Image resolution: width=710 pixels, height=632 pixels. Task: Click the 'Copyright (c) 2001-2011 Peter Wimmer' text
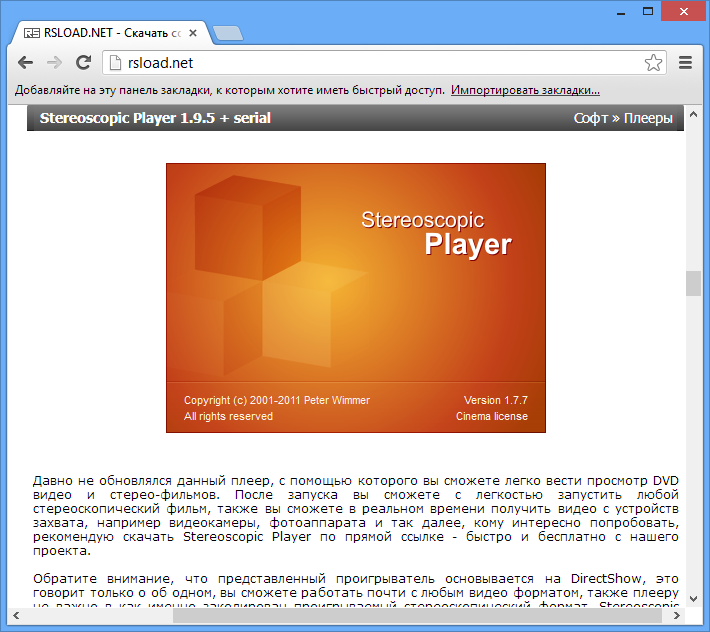click(277, 400)
